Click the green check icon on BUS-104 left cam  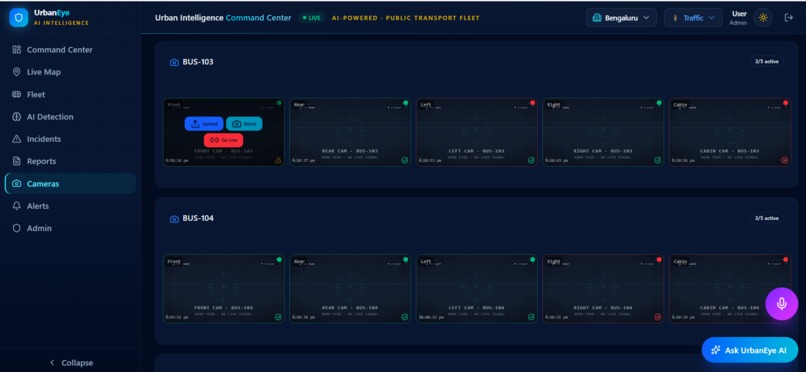click(531, 317)
